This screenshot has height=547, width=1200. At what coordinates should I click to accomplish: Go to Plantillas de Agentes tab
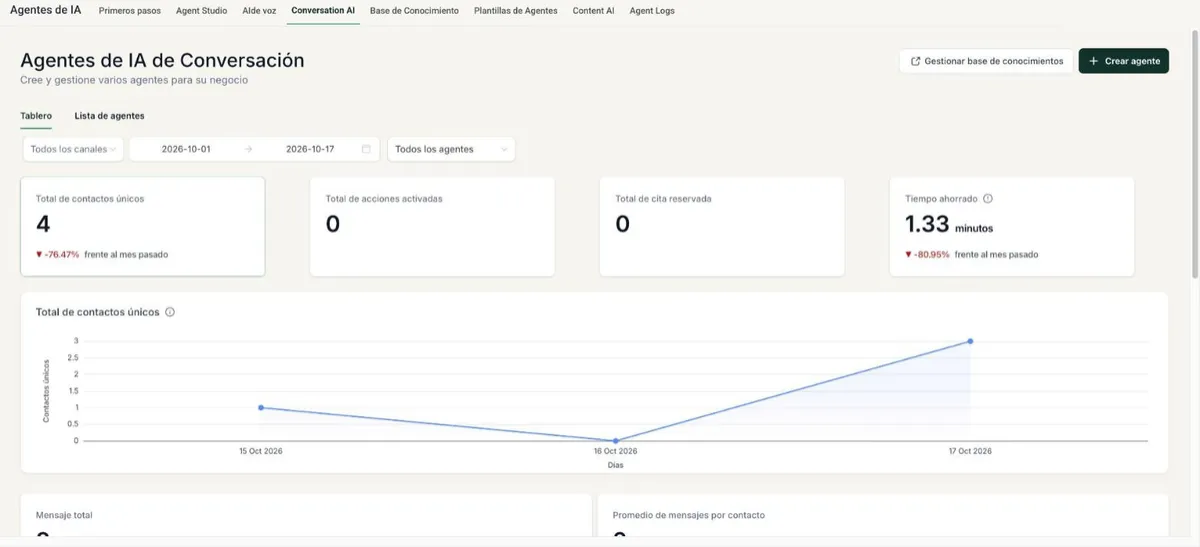516,10
